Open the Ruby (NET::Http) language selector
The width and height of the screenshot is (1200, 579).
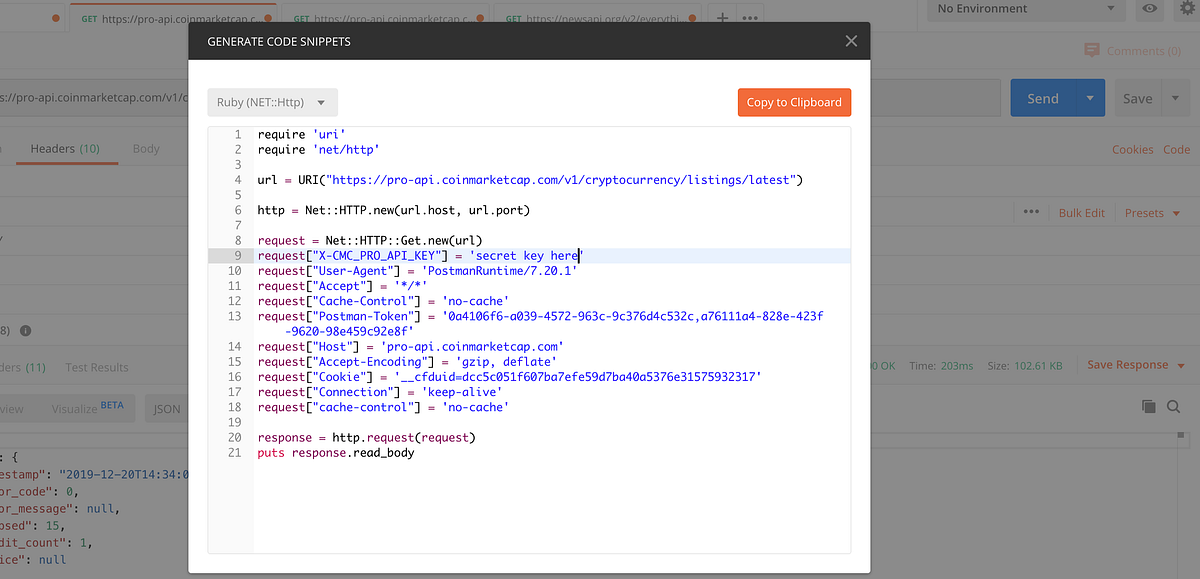pyautogui.click(x=271, y=102)
